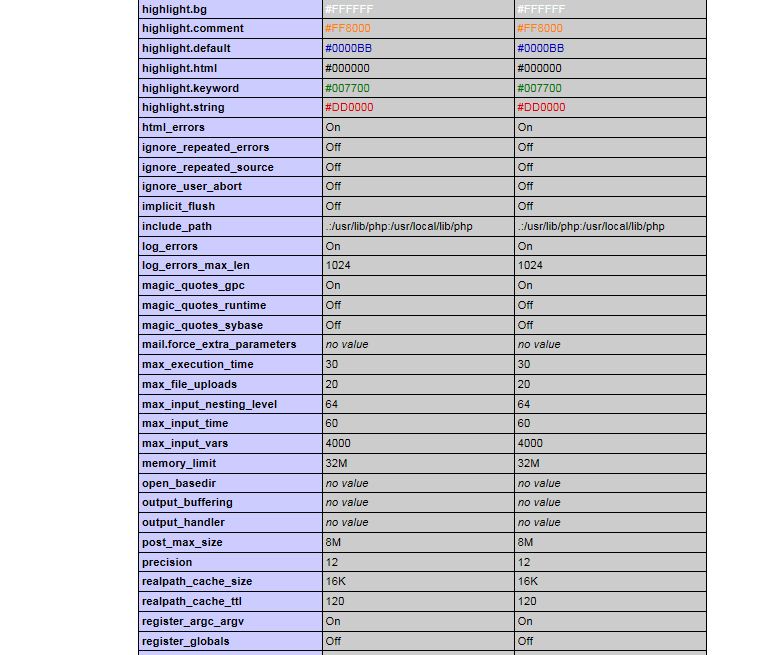770x655 pixels.
Task: Click the max_input_time directive name
Action: [x=185, y=423]
